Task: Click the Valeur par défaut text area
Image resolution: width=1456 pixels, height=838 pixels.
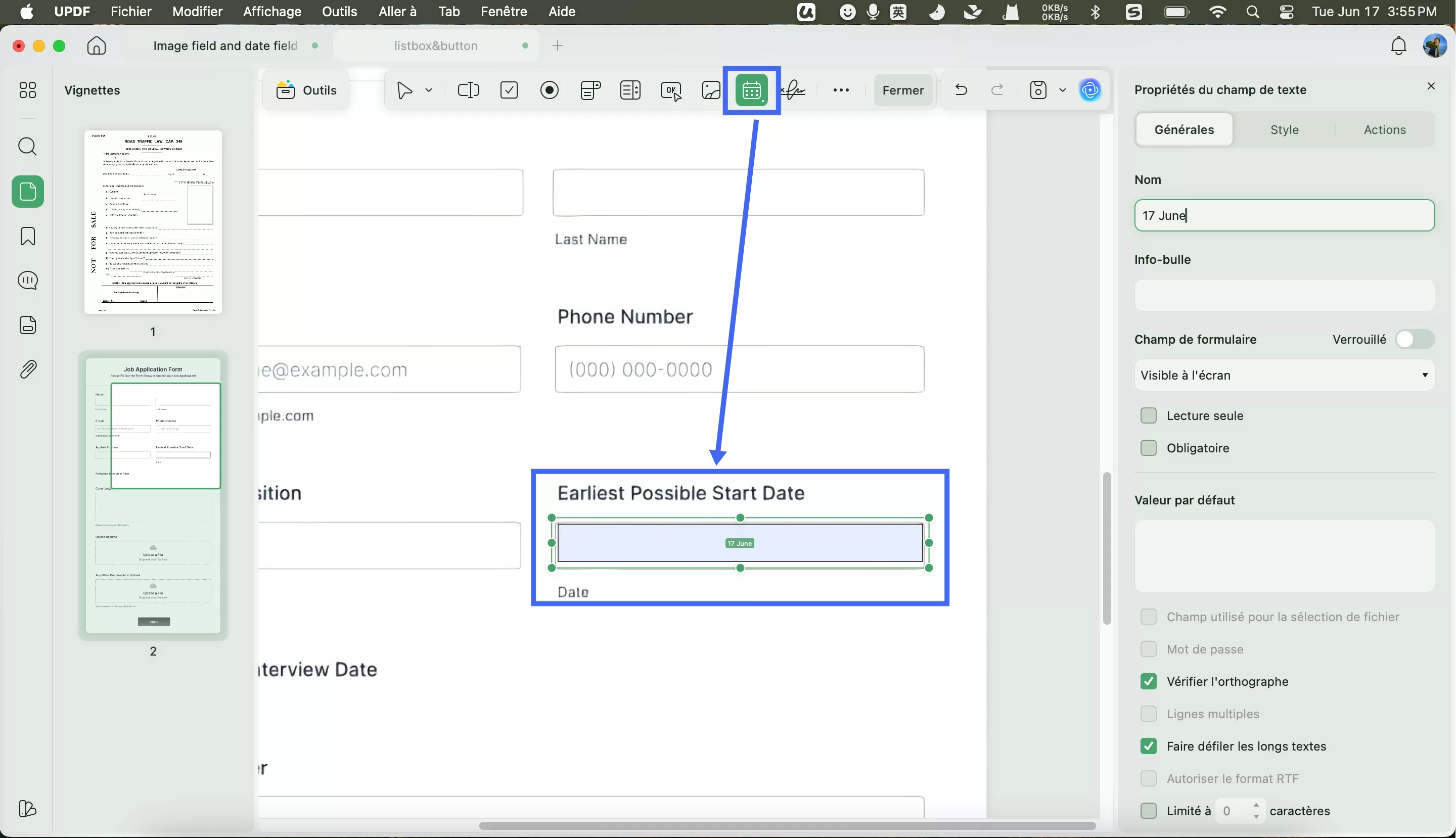Action: pos(1284,556)
